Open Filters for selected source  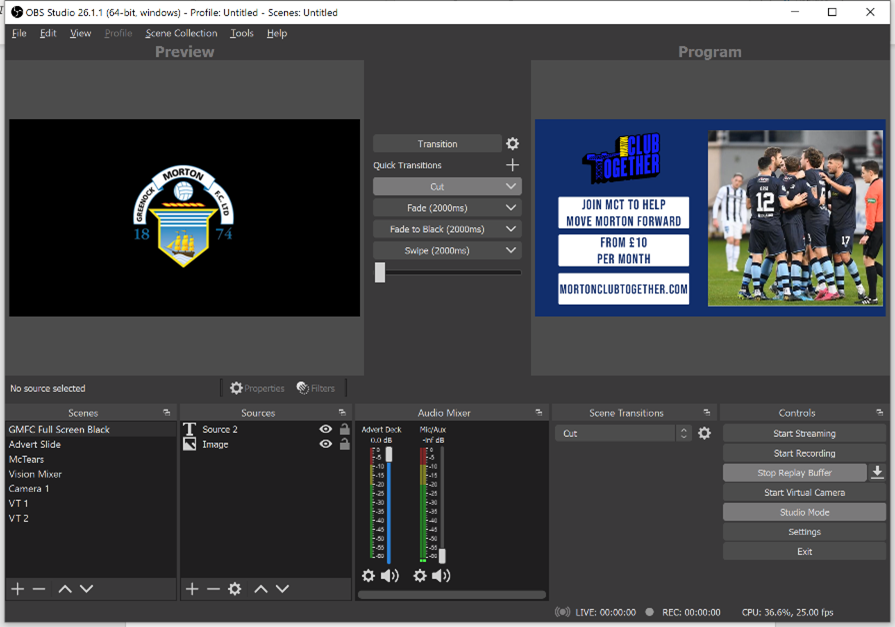tap(316, 388)
